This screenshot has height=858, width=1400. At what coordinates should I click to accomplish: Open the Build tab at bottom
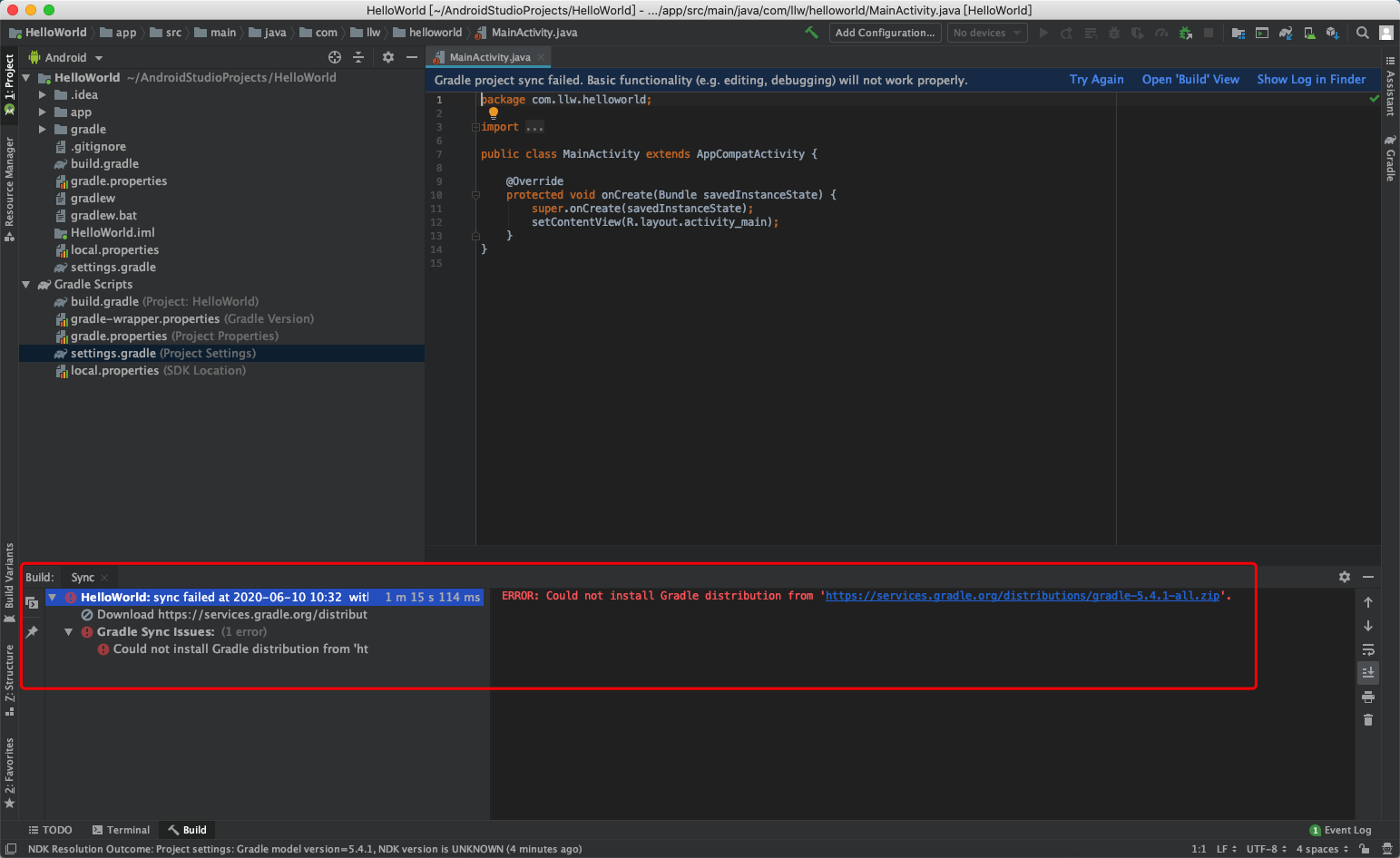[x=187, y=830]
